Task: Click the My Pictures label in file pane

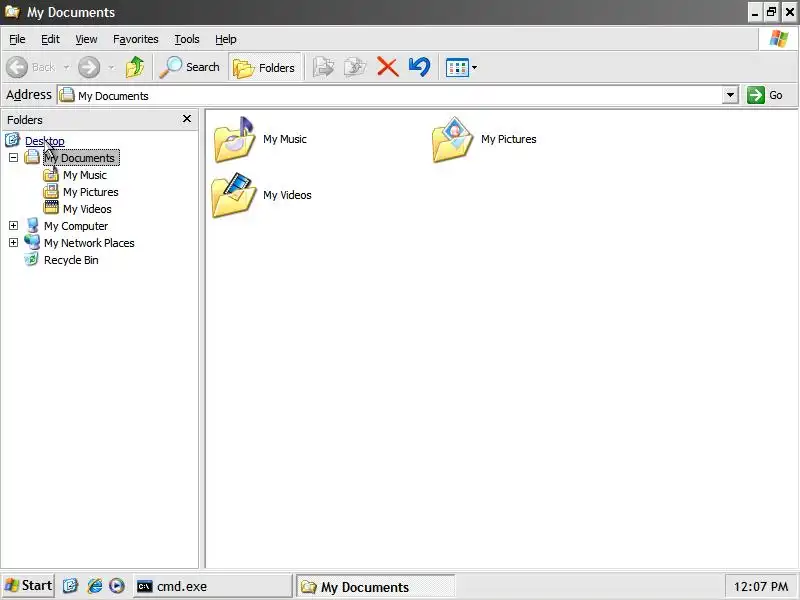Action: [509, 139]
